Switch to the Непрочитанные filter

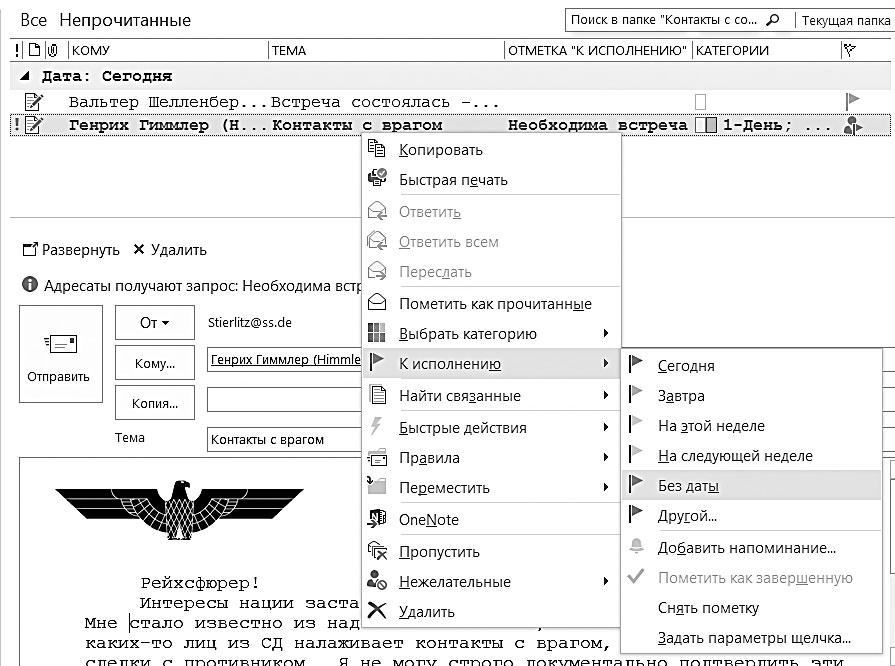[x=125, y=20]
